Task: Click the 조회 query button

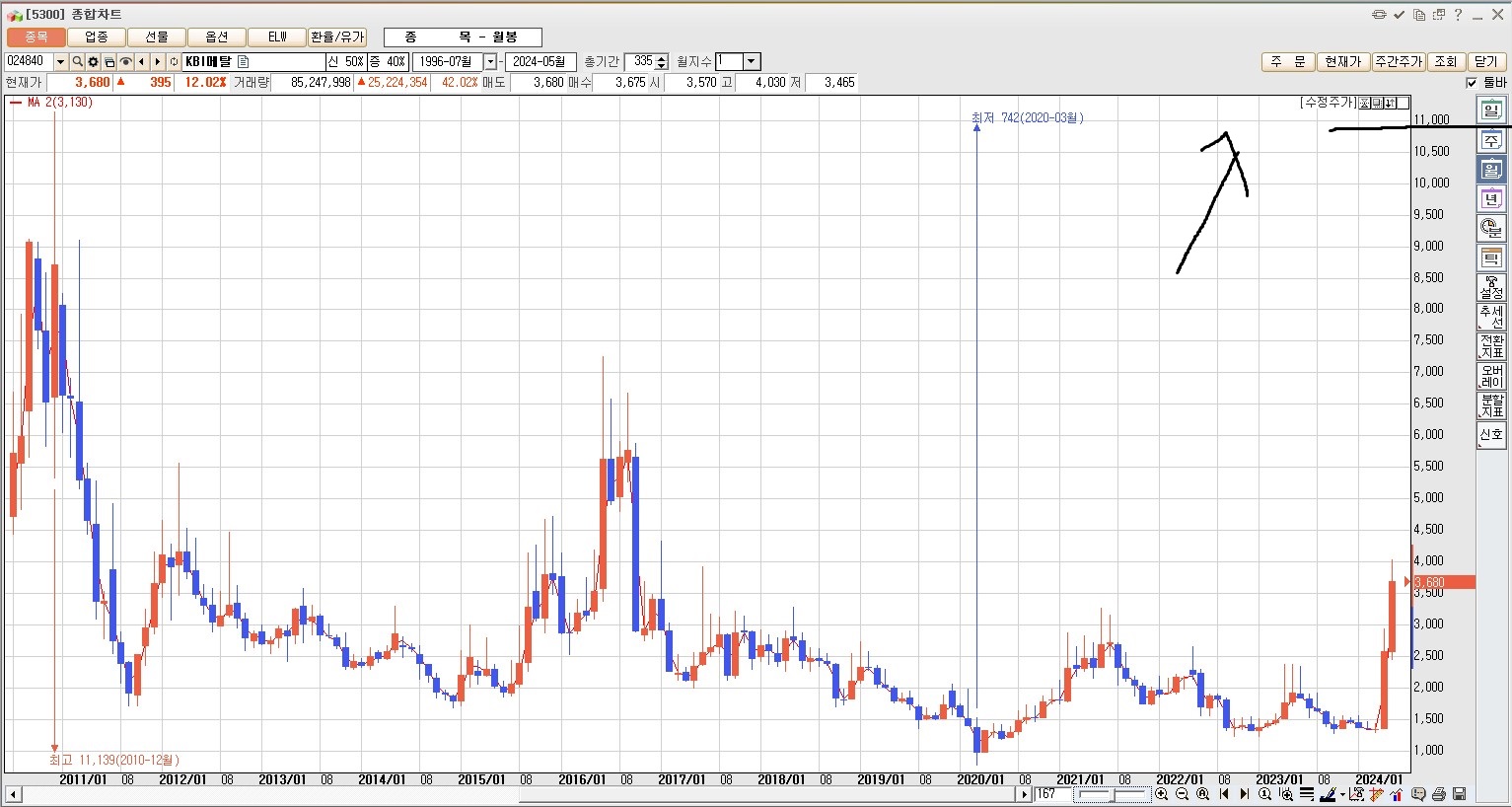Action: tap(1445, 62)
